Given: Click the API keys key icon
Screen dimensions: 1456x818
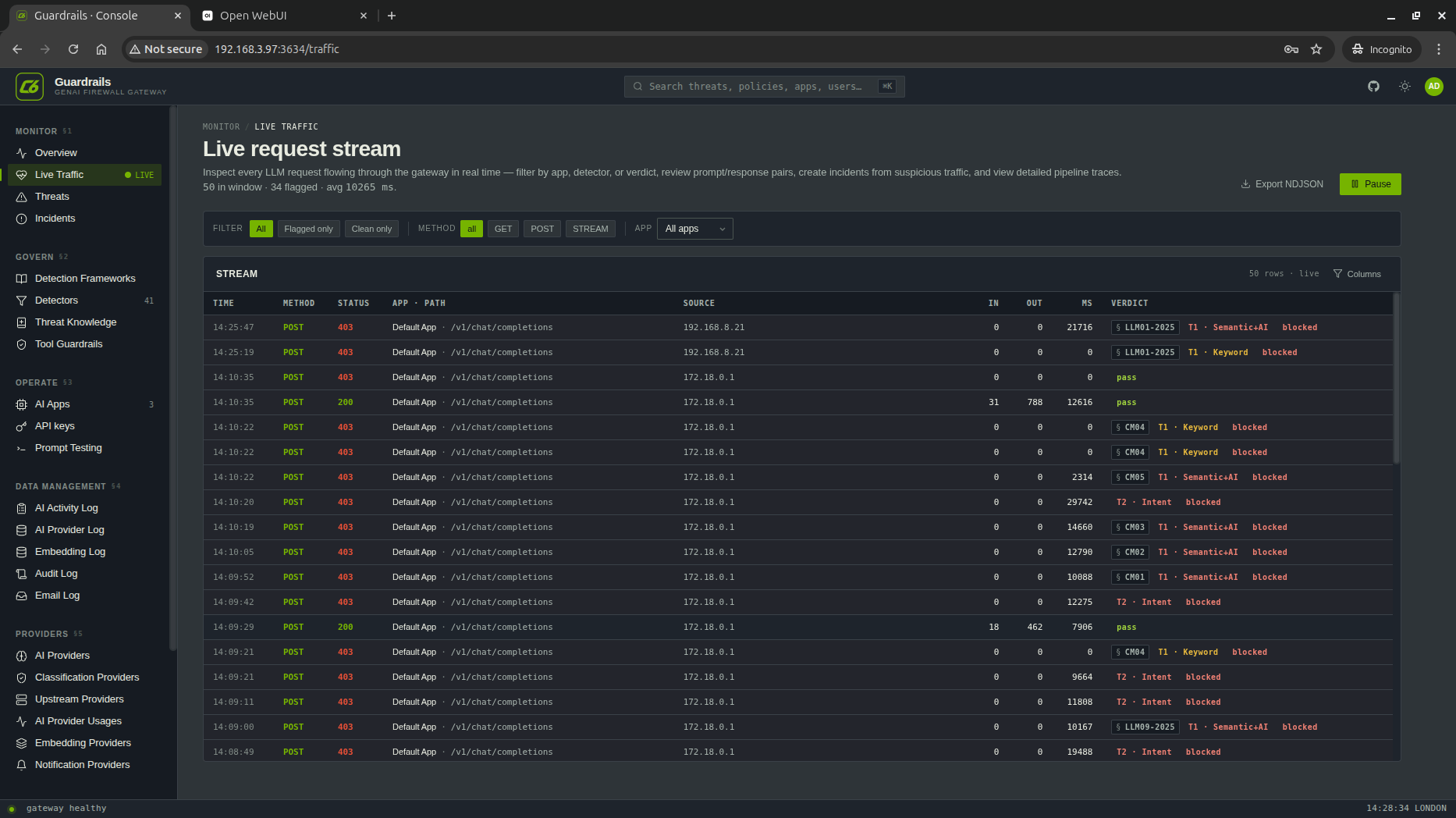Looking at the screenshot, I should (22, 426).
